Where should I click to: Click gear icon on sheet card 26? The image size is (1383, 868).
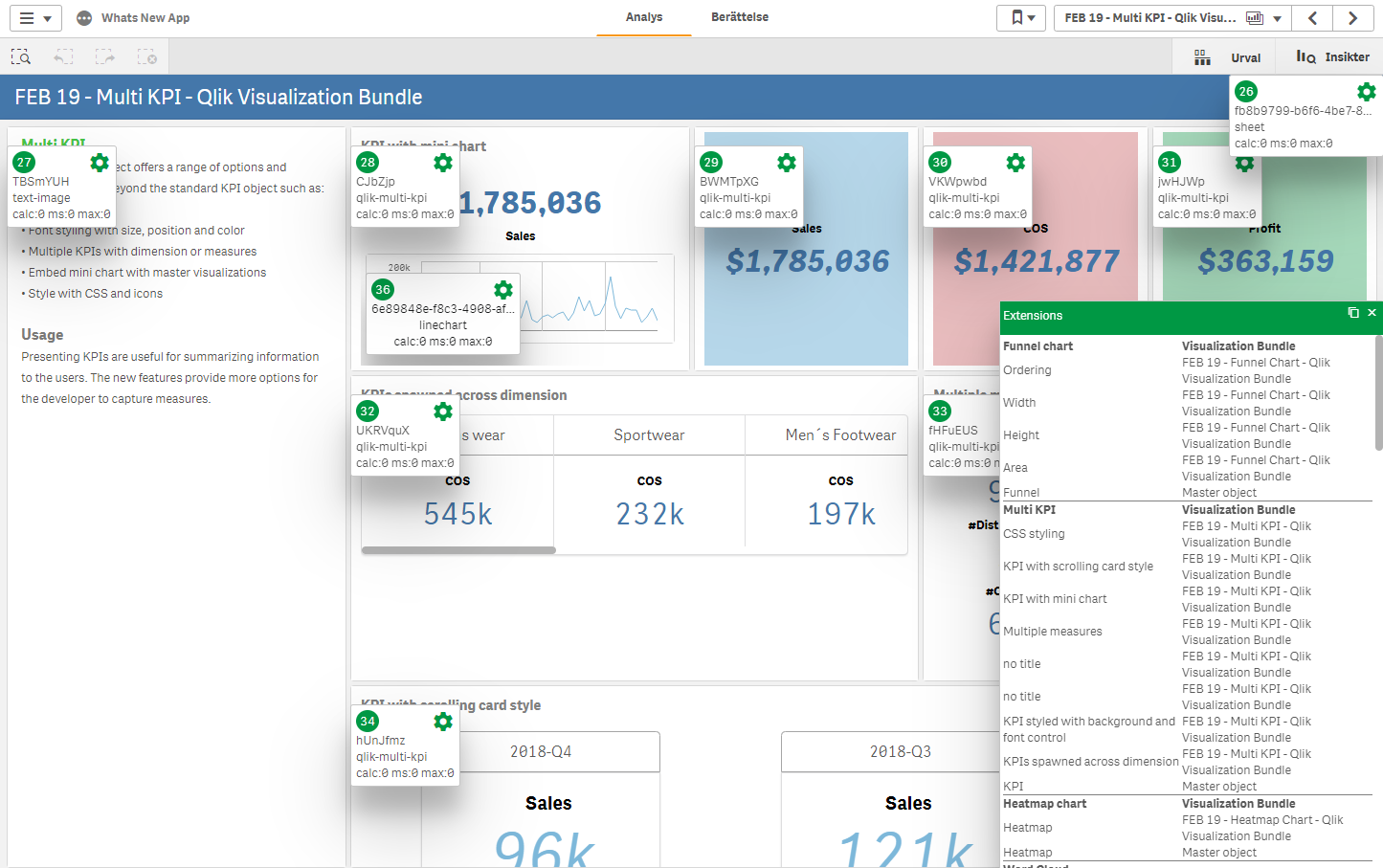pyautogui.click(x=1367, y=91)
